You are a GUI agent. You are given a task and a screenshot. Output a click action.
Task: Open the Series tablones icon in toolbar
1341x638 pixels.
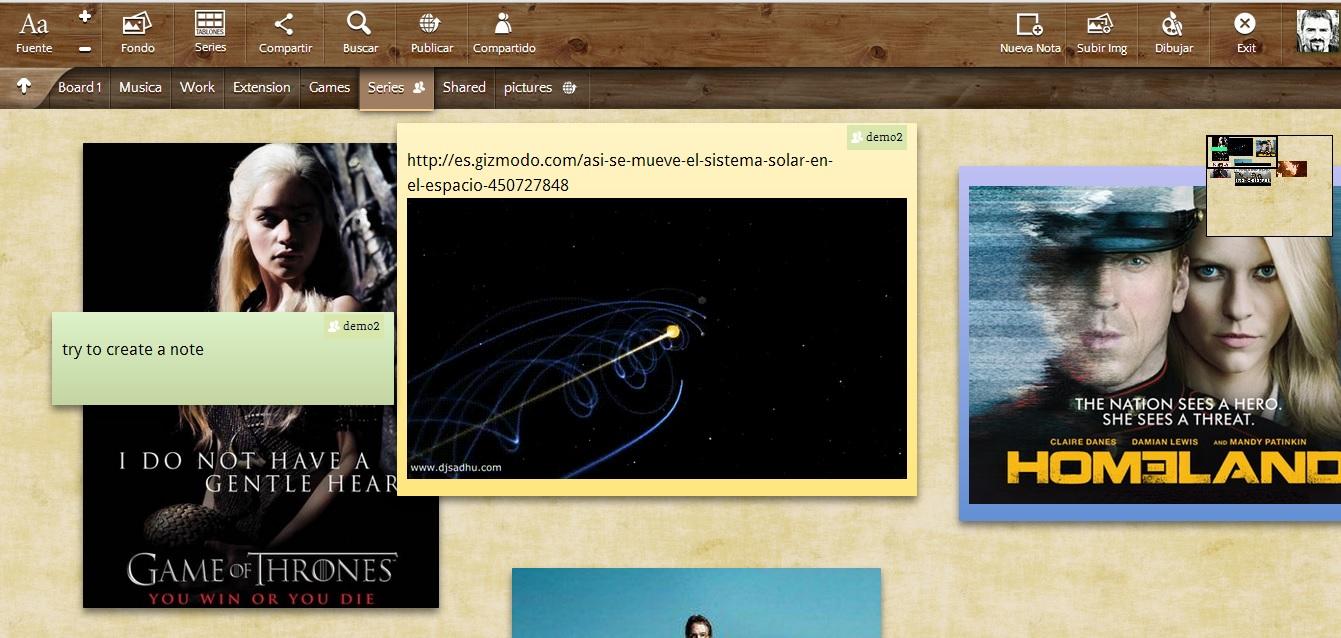point(210,33)
